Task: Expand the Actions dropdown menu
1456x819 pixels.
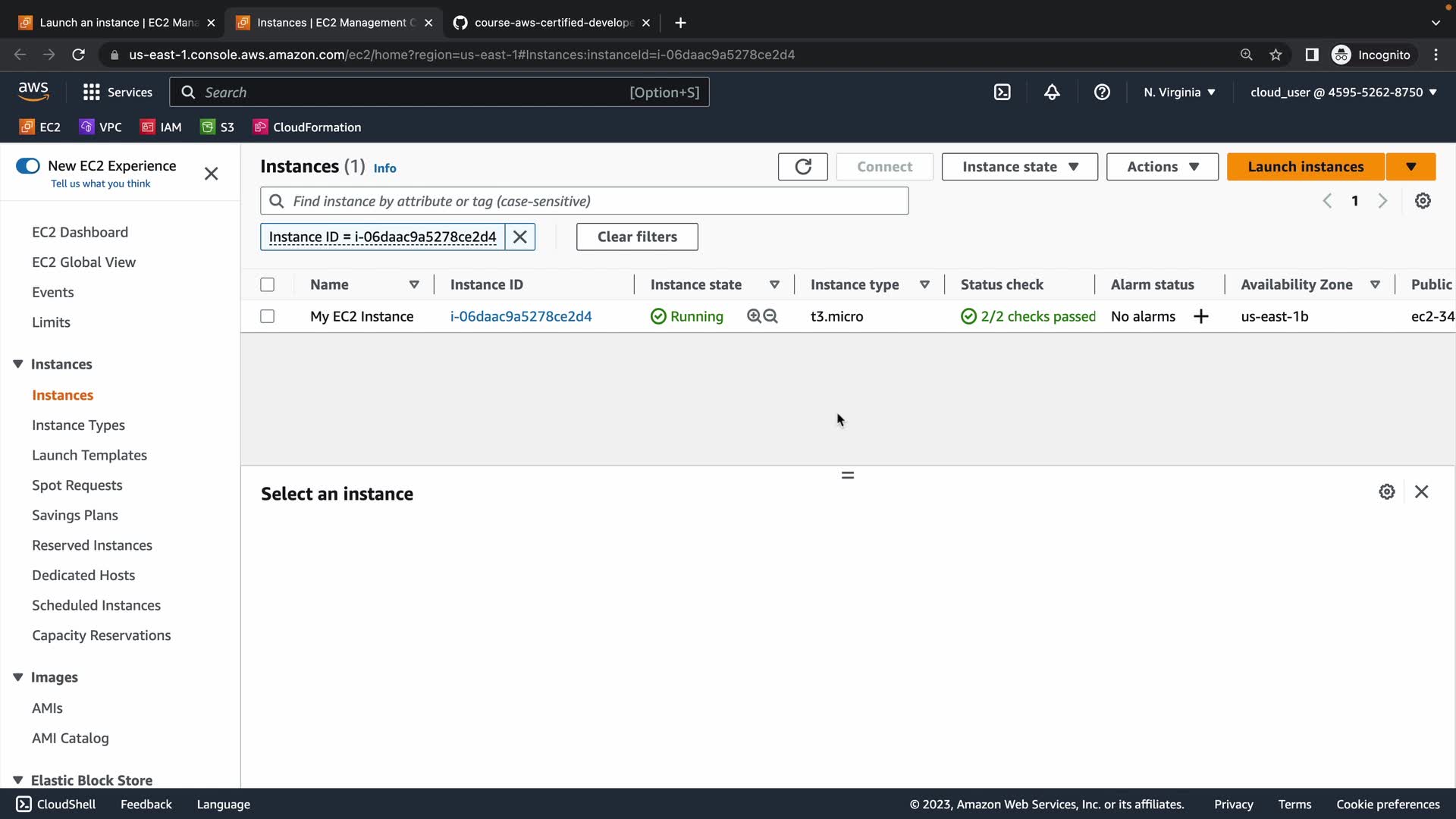Action: (x=1162, y=167)
